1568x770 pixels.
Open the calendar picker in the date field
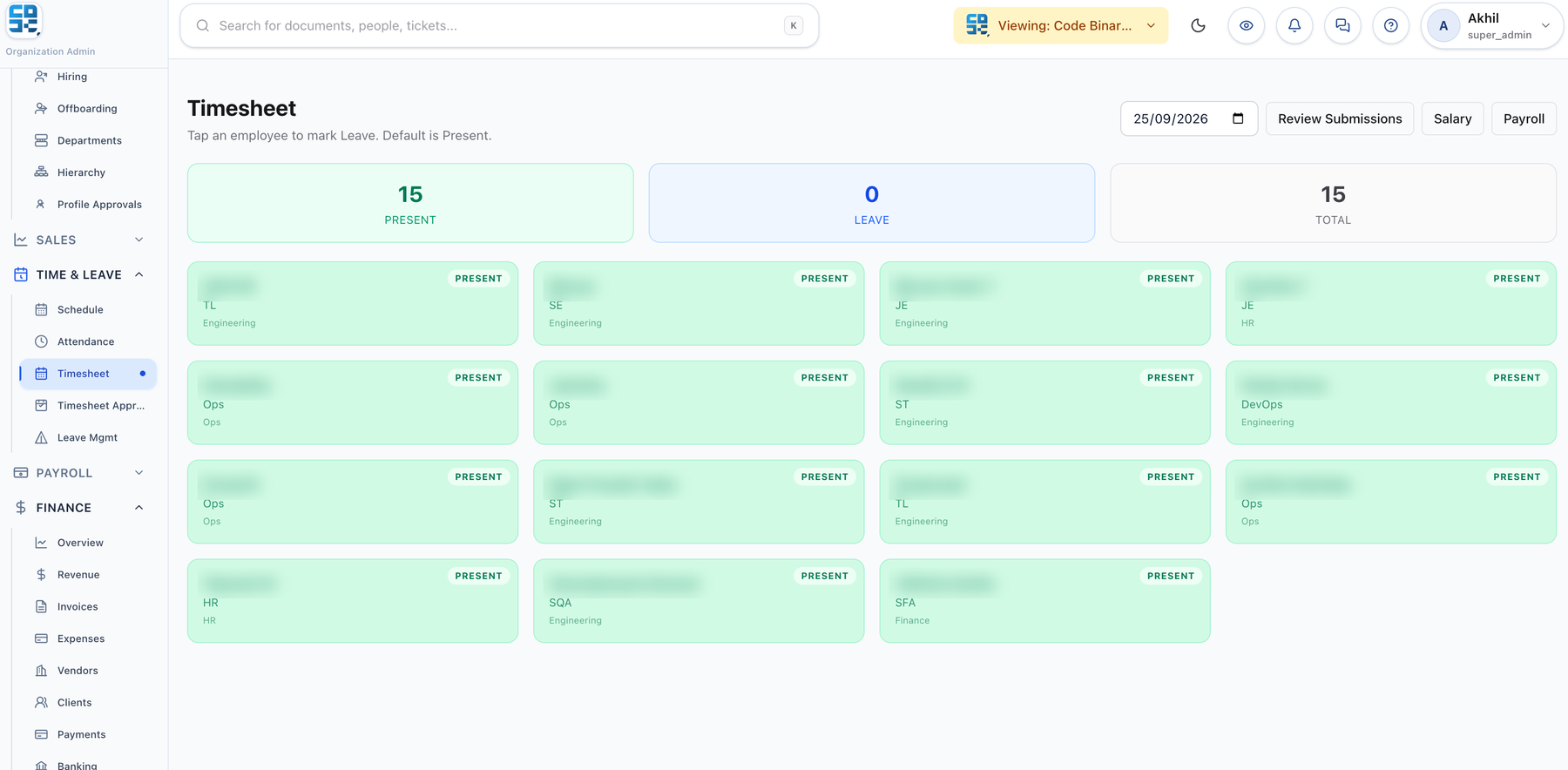1238,118
